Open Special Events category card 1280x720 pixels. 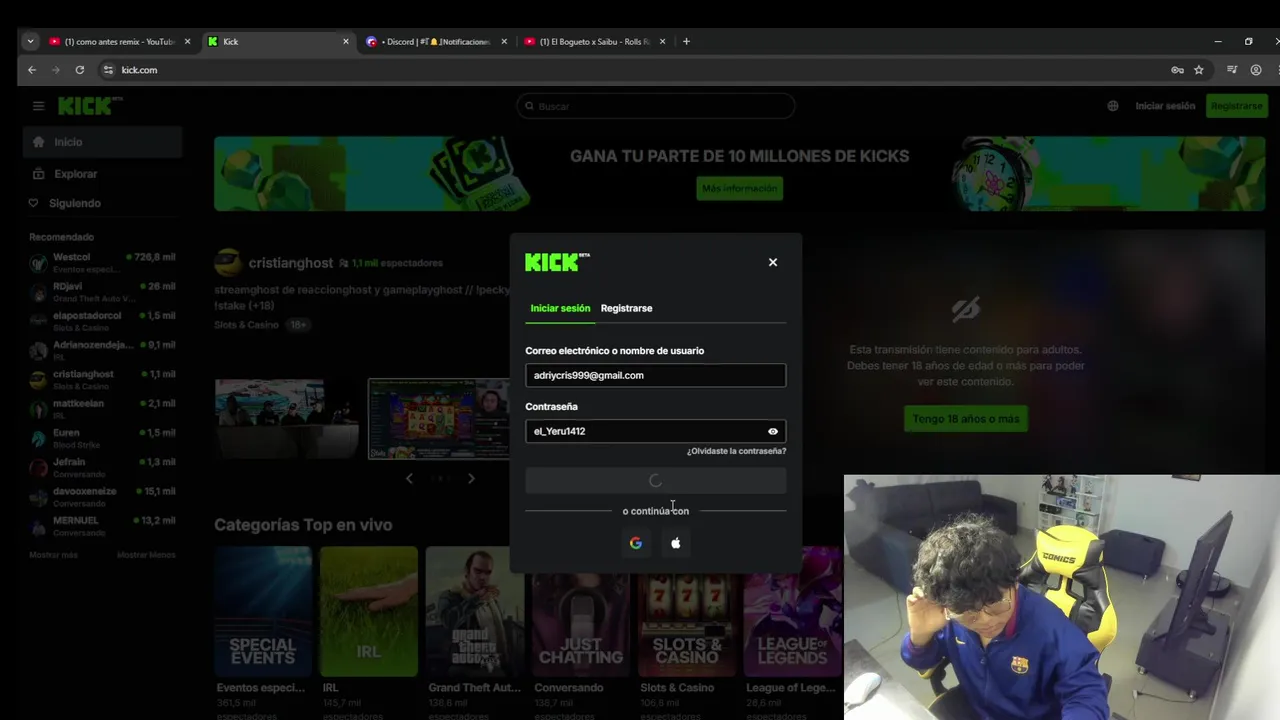pos(262,611)
